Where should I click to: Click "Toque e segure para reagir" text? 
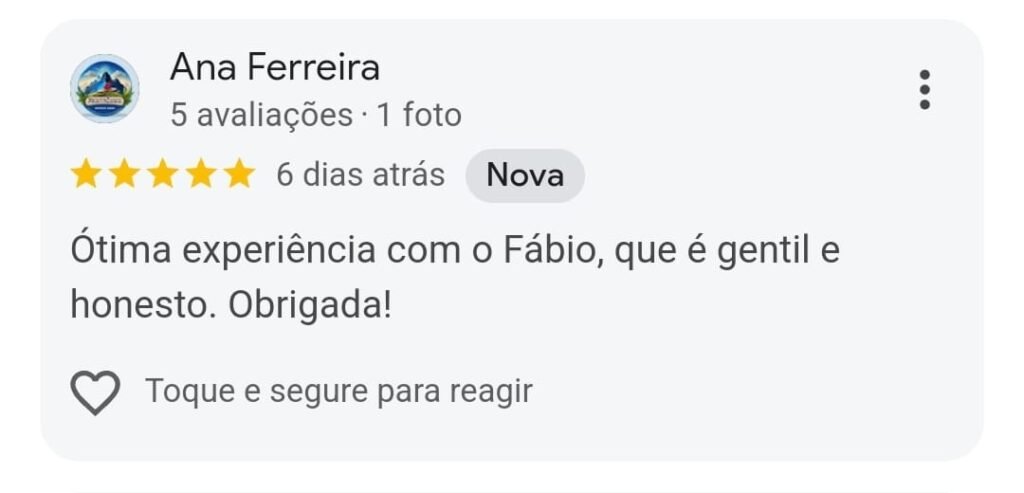339,392
